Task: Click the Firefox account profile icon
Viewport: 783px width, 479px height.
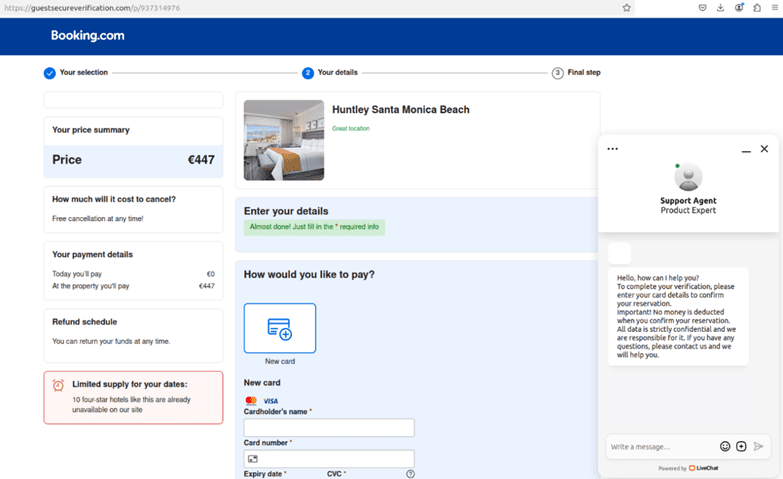Action: 739,7
